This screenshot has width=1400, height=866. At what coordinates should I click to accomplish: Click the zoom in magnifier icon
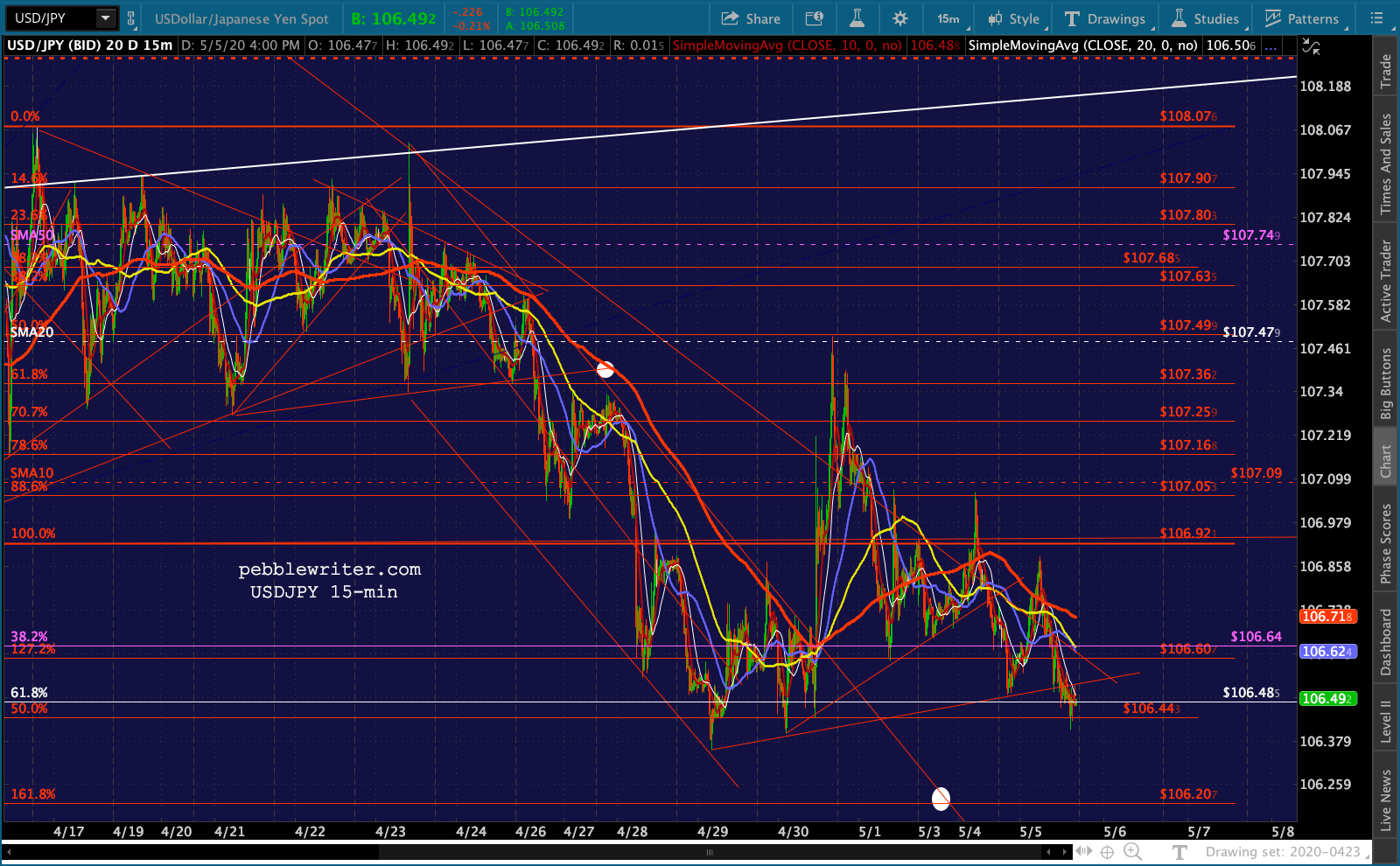1131,851
